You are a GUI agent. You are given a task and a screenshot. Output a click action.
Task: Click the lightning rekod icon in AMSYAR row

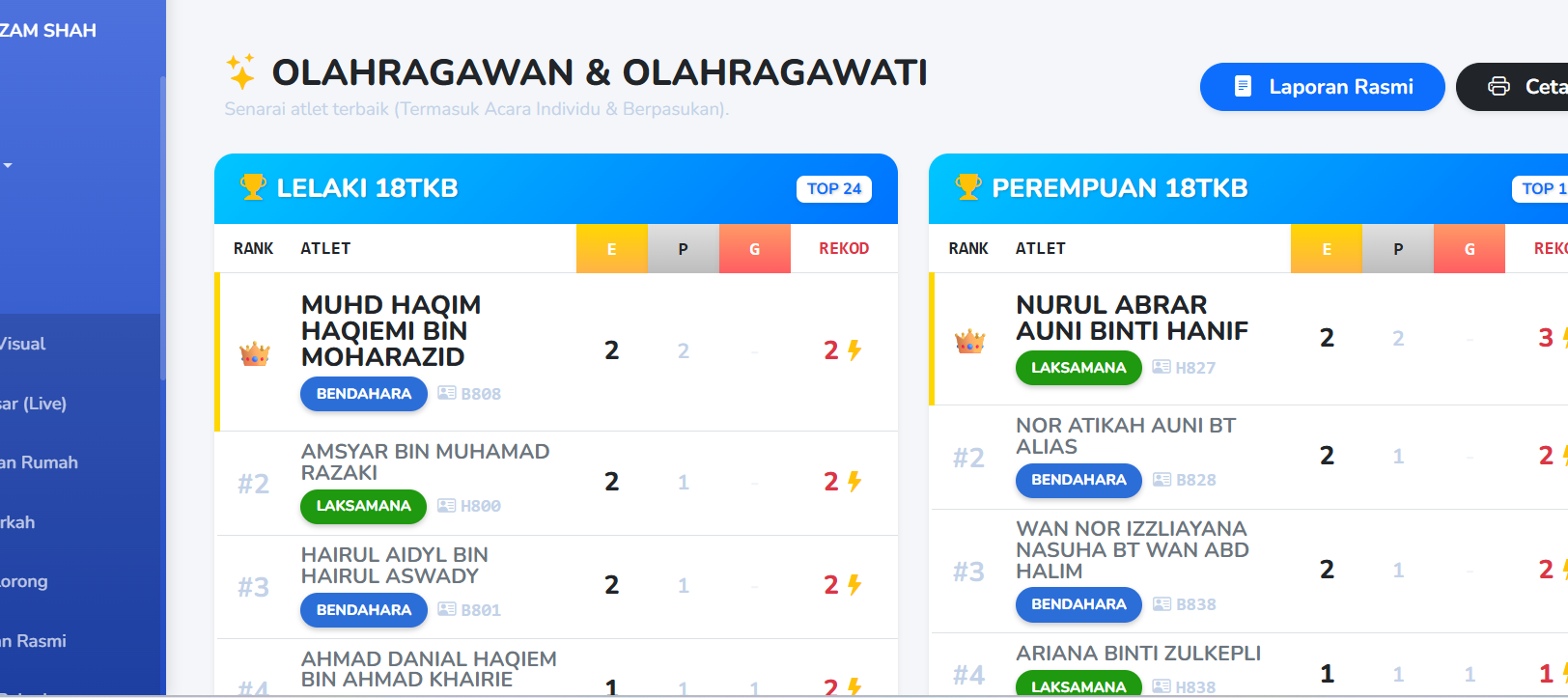point(854,482)
